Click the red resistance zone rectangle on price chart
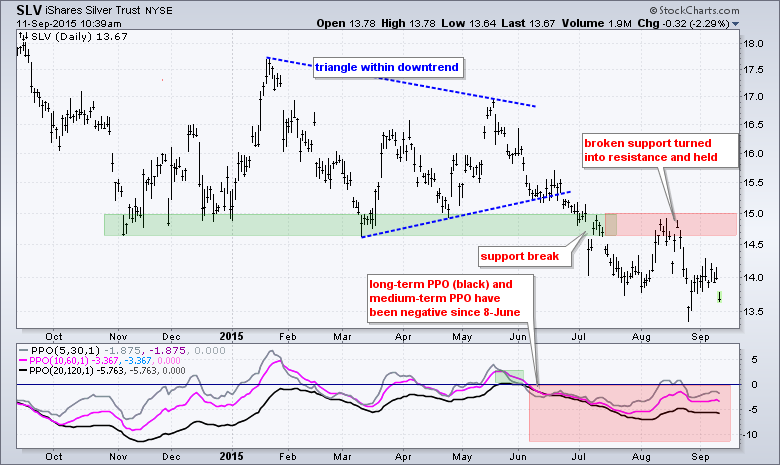The width and height of the screenshot is (780, 465). tap(671, 225)
